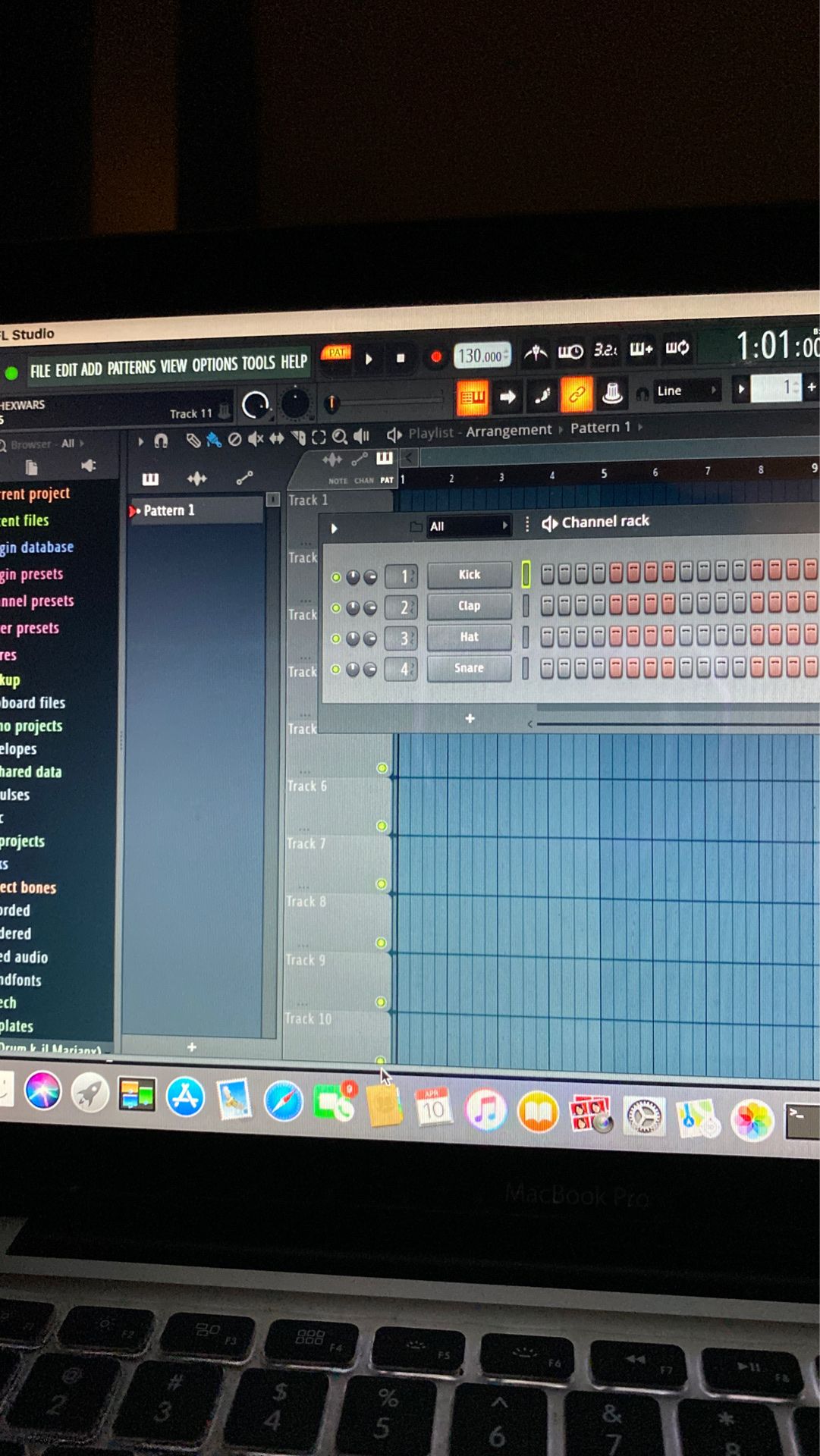
Task: Open the ADD menu
Action: (x=91, y=369)
